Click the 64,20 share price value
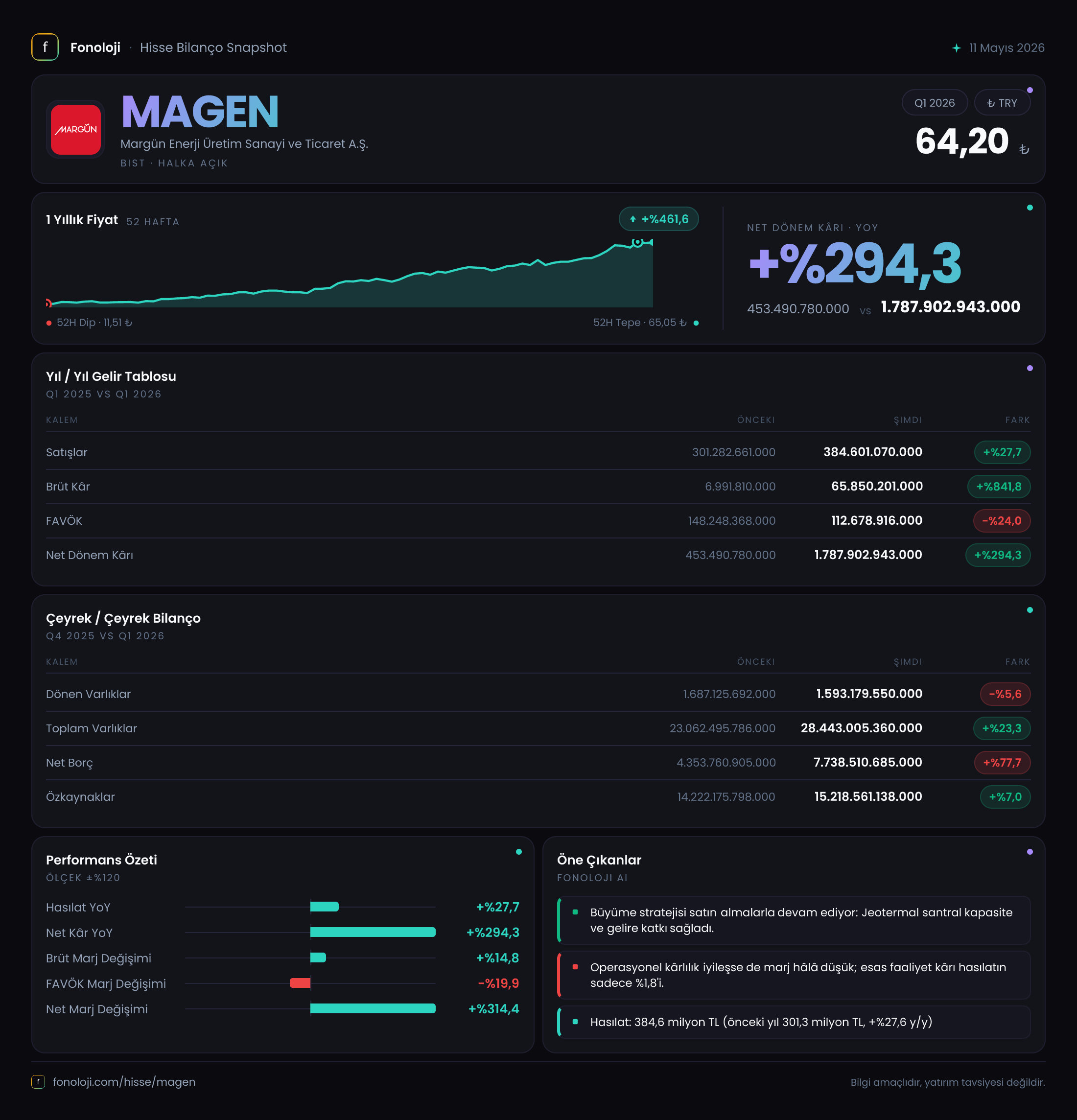Image resolution: width=1077 pixels, height=1120 pixels. (x=962, y=141)
